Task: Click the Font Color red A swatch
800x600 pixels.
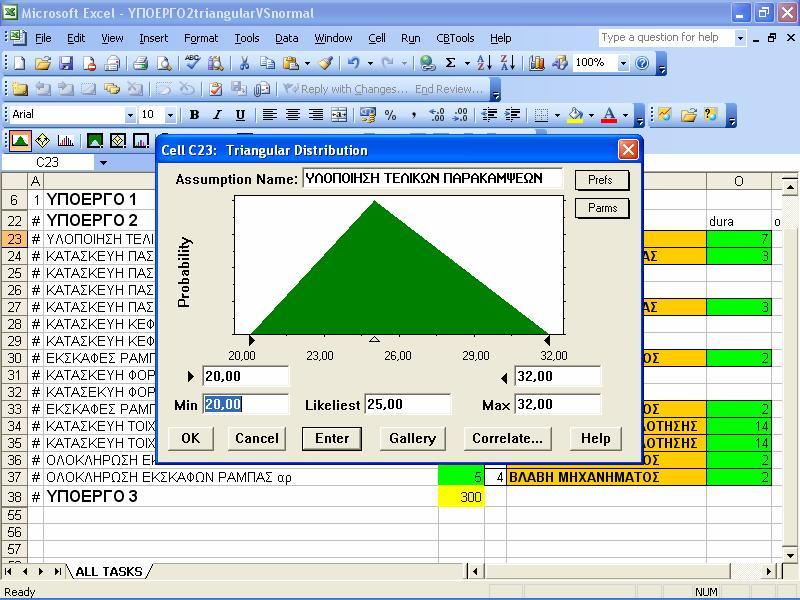Action: click(x=609, y=115)
